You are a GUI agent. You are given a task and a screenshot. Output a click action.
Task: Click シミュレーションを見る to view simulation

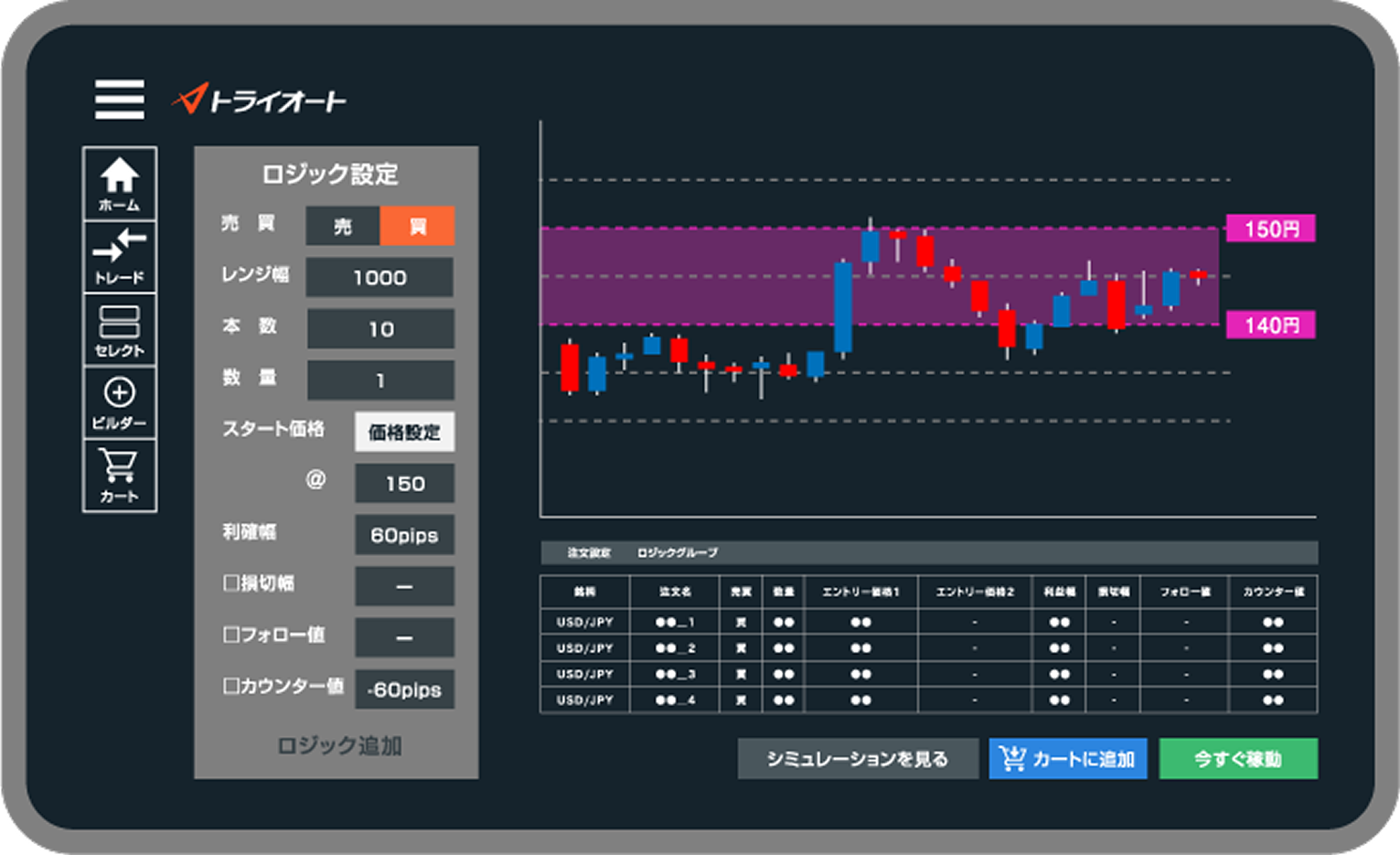[858, 758]
